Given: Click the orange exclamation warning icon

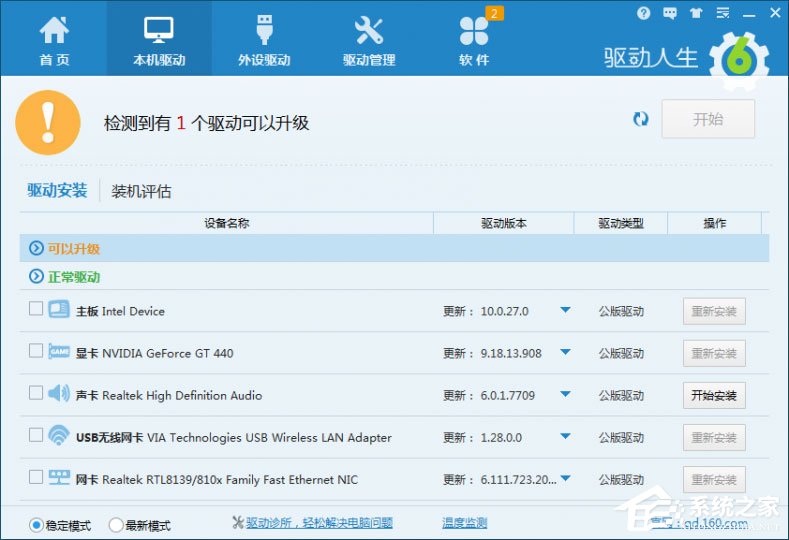Looking at the screenshot, I should coord(48,122).
